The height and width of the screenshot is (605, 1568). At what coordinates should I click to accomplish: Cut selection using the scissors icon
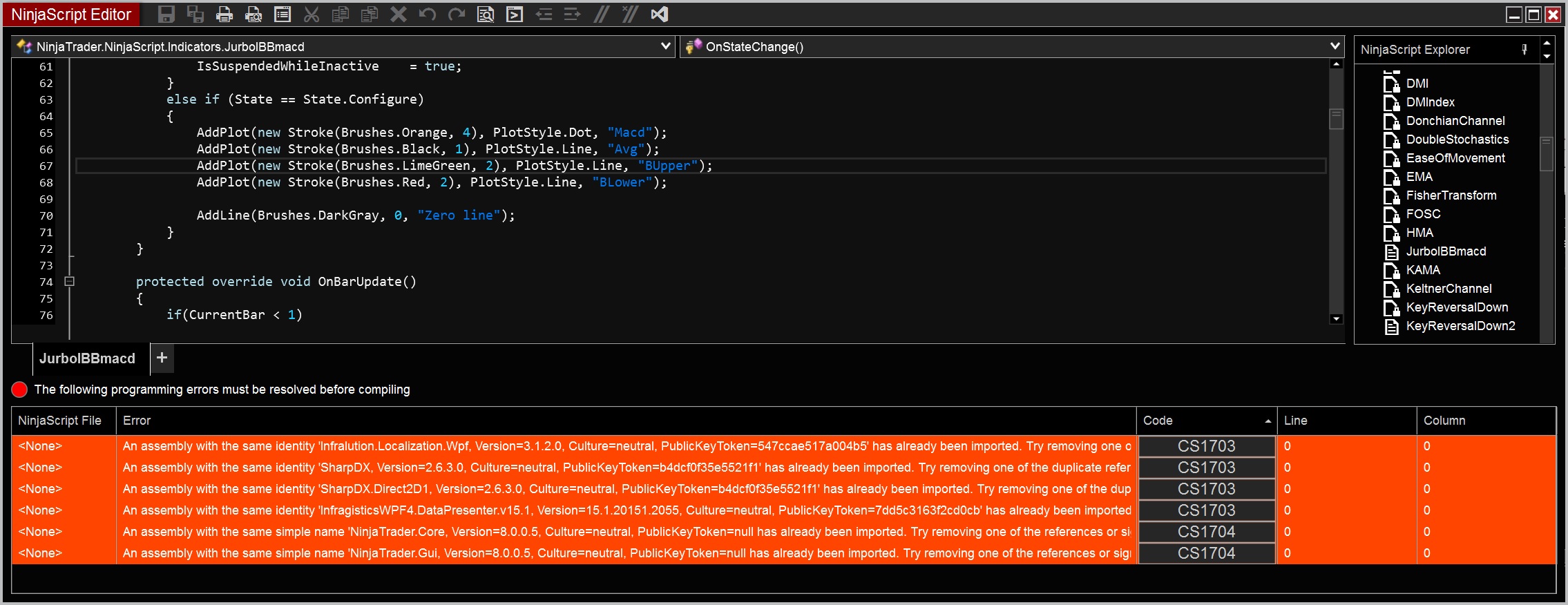click(312, 14)
